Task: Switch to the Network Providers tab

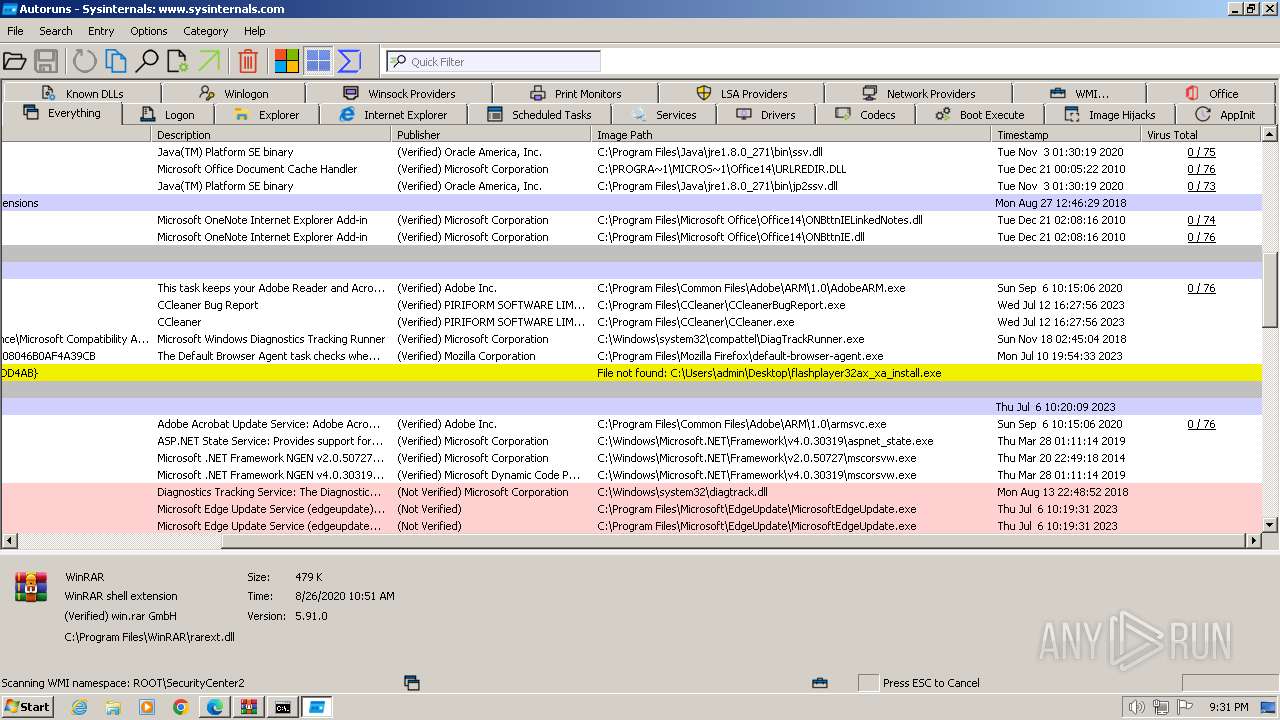Action: (918, 93)
